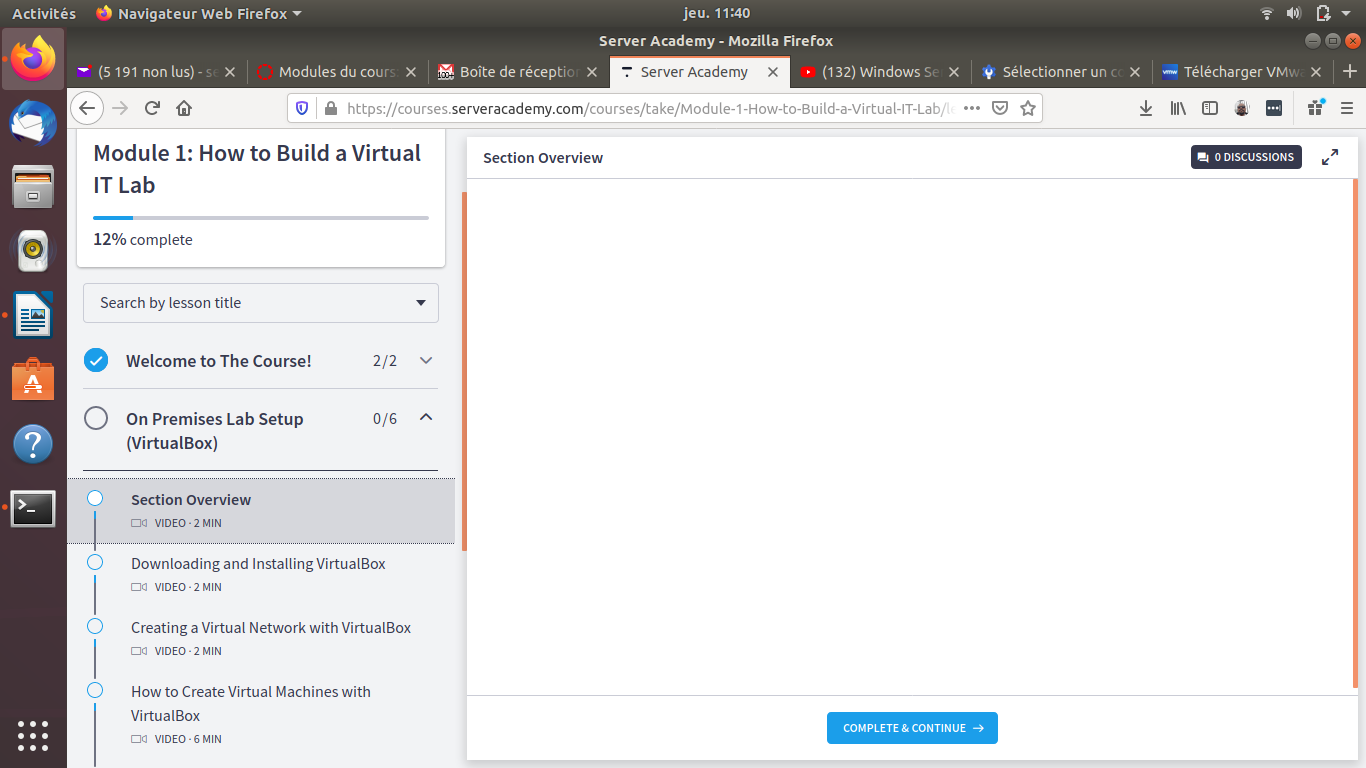
Task: Go to Firefox home page icon
Action: pos(184,108)
